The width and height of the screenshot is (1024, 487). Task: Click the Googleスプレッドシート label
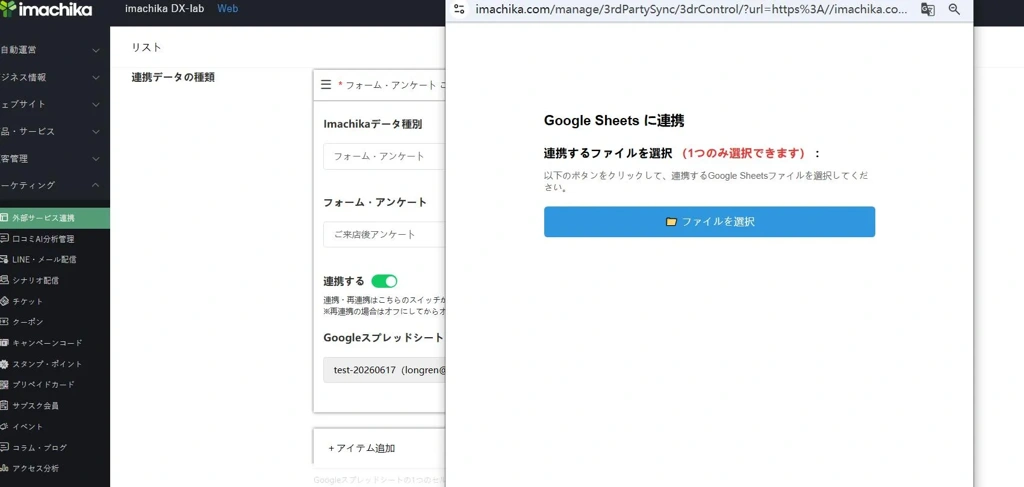(x=383, y=338)
